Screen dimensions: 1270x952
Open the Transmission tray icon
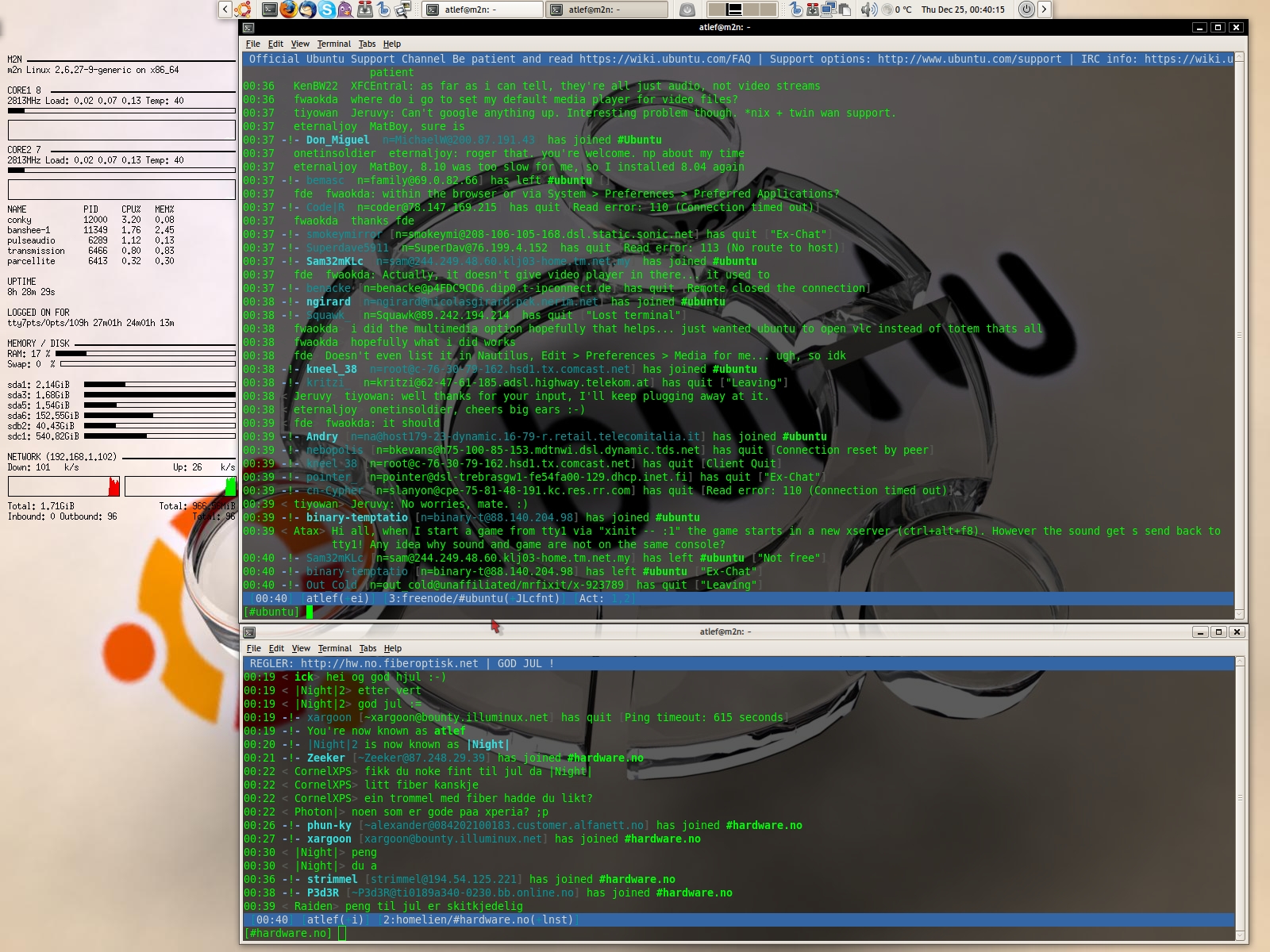coord(813,10)
